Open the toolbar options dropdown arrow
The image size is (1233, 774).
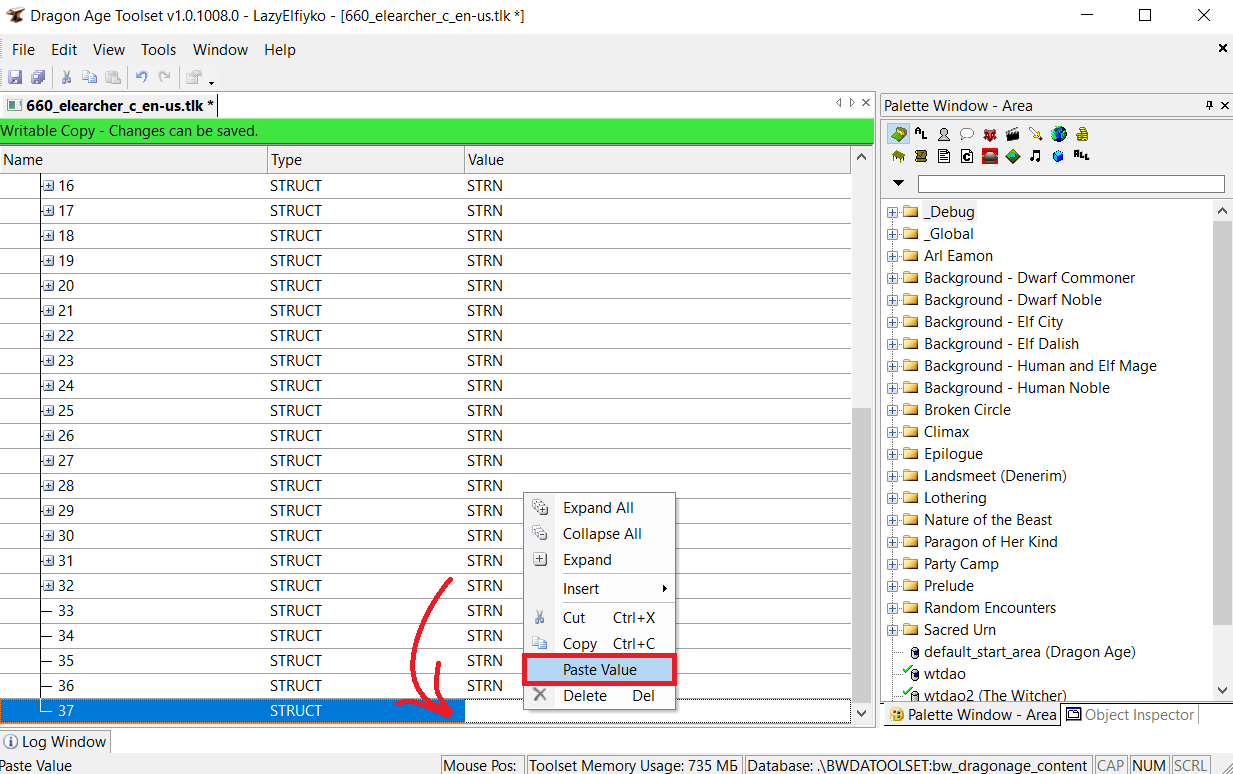(x=211, y=82)
